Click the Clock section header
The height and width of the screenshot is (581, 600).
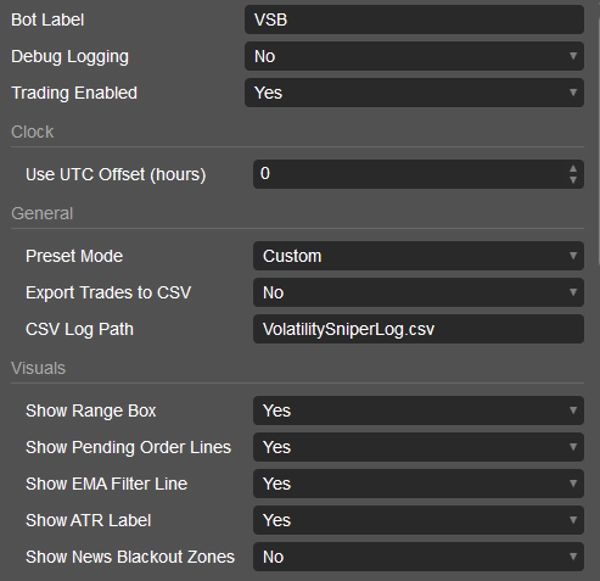click(33, 132)
